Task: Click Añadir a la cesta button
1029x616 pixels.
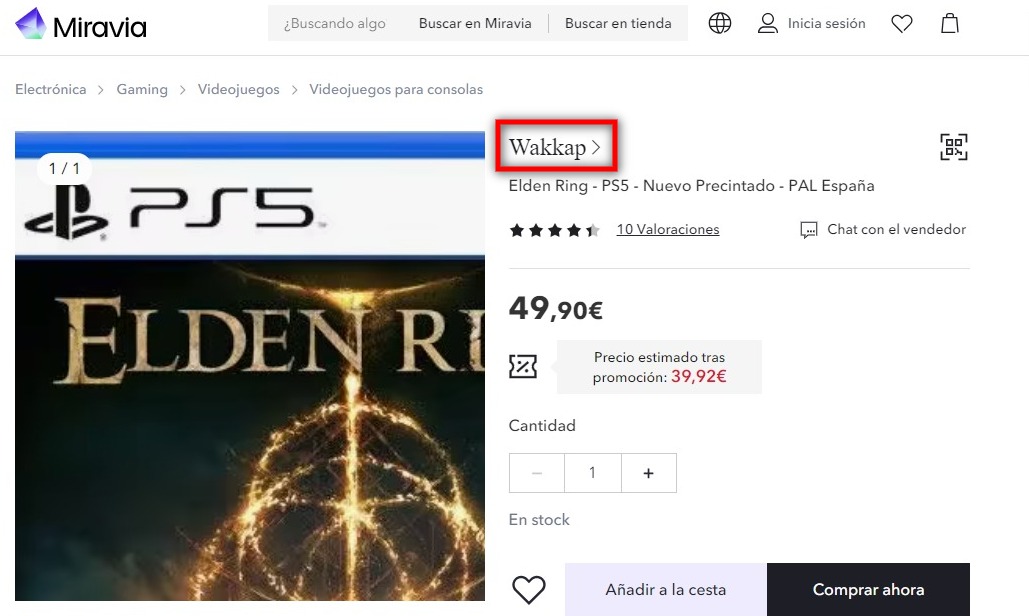Action: pos(665,589)
